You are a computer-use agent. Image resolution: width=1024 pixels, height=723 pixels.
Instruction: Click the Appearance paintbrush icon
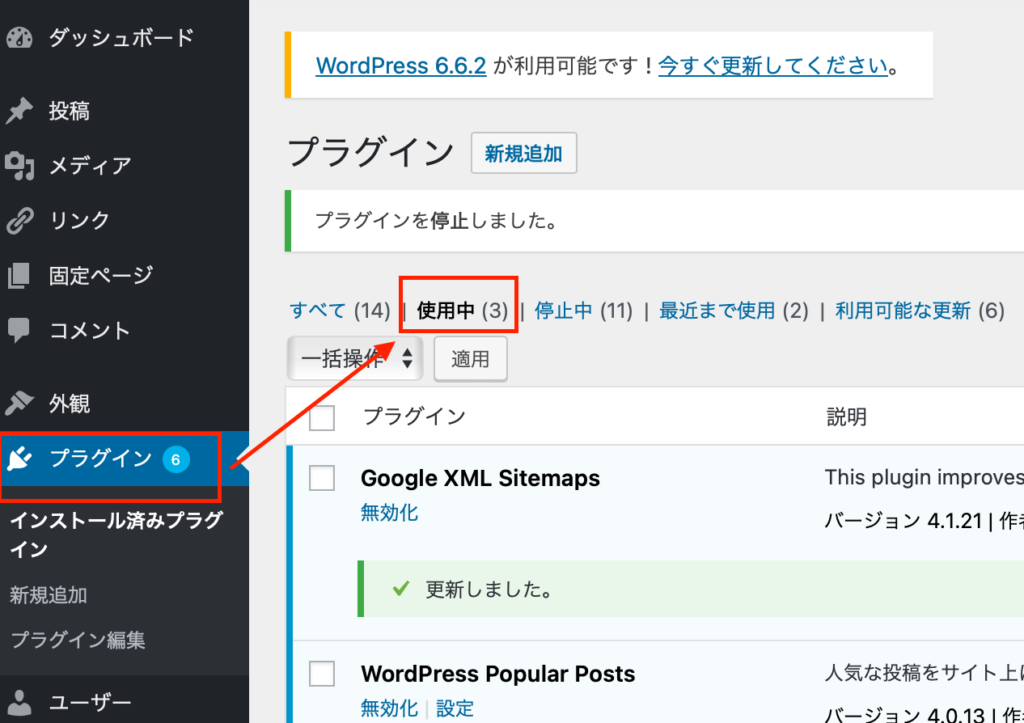point(20,403)
